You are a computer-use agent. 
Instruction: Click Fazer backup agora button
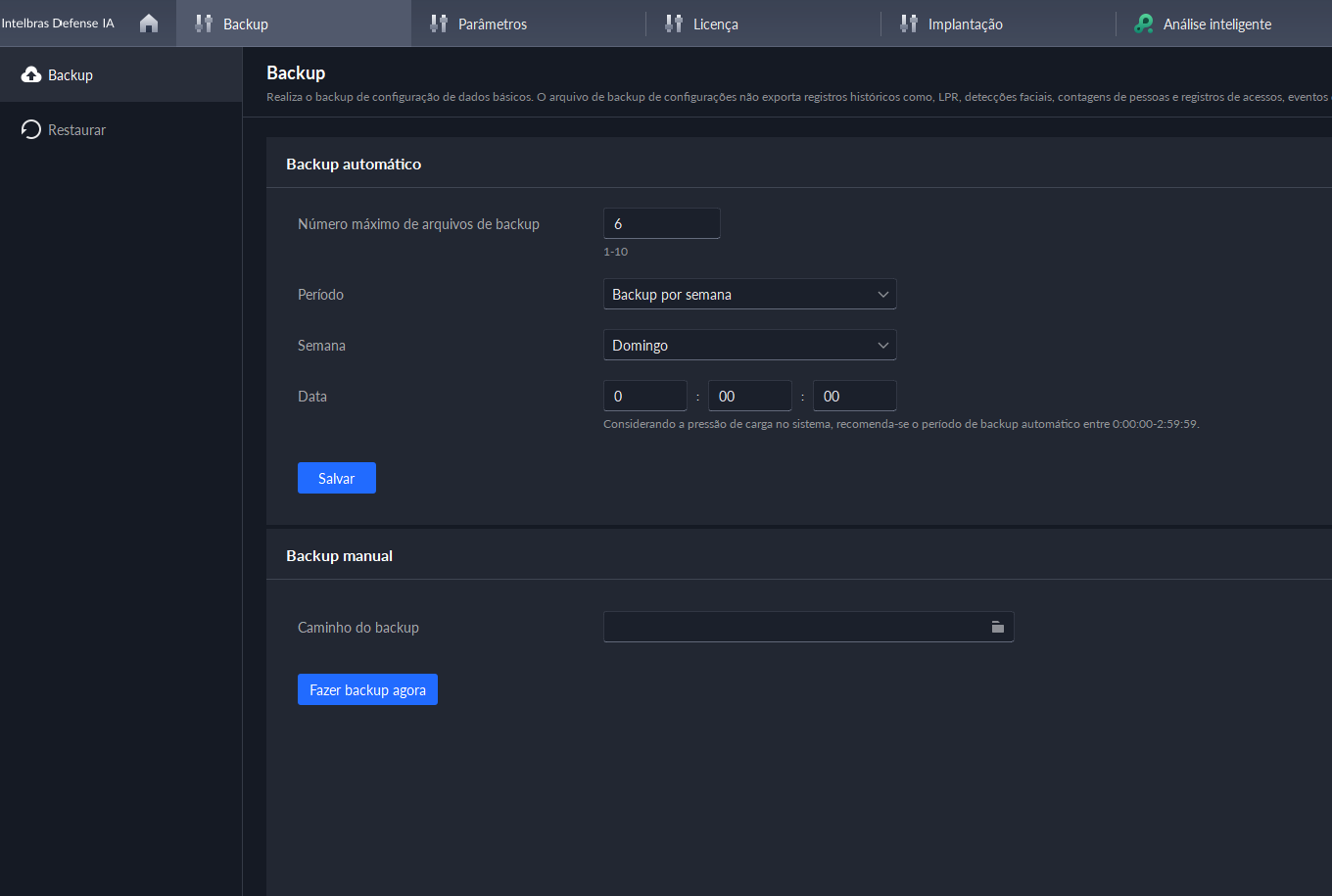point(367,690)
